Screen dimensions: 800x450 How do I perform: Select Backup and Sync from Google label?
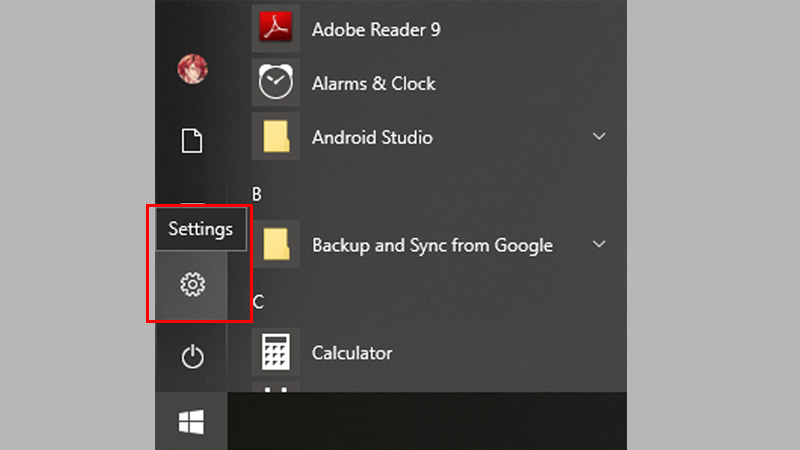[432, 245]
